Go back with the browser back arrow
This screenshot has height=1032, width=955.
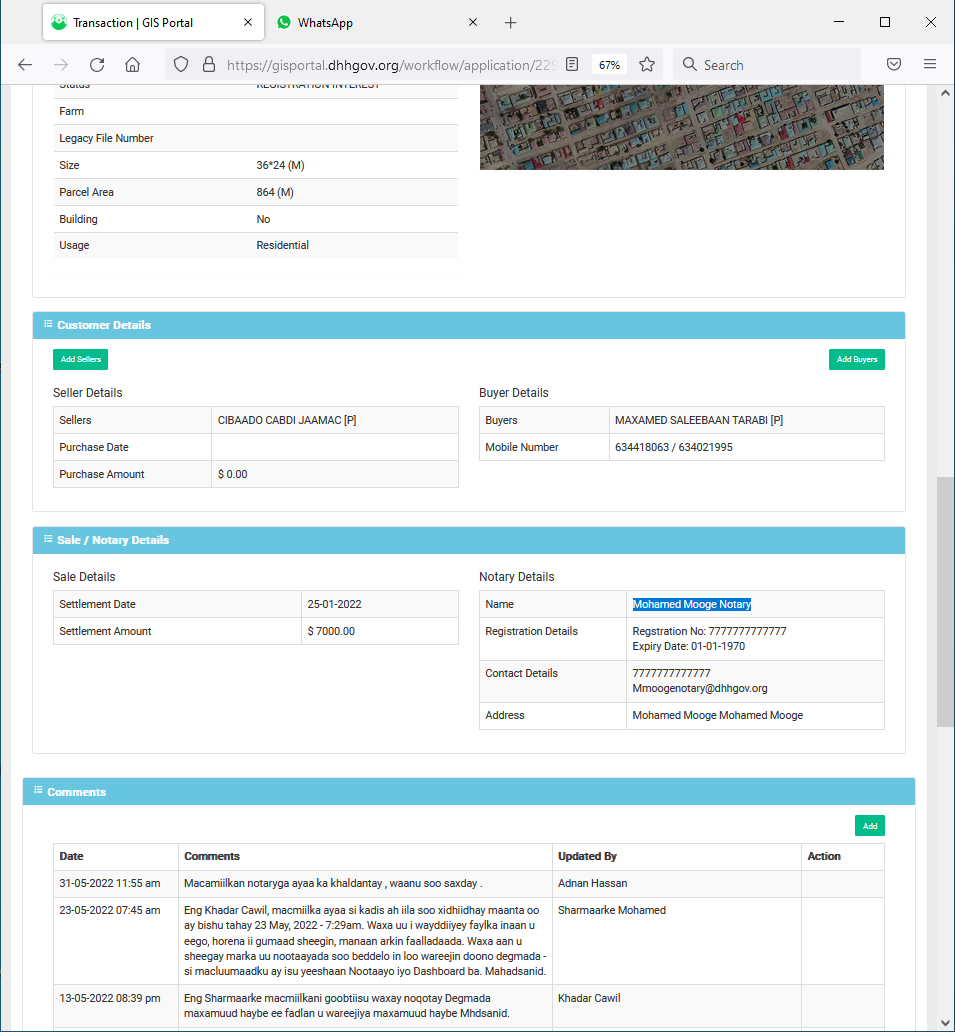[25, 64]
